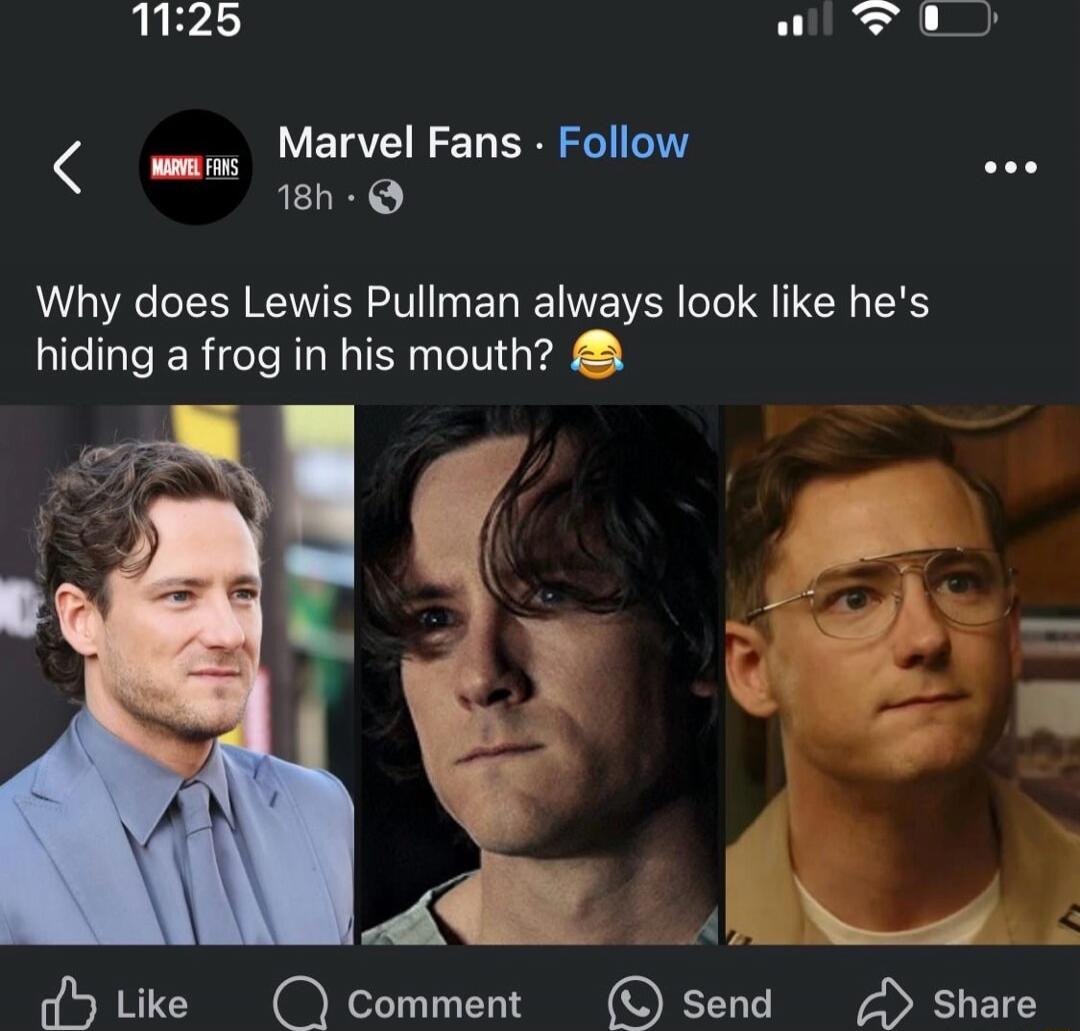Click the WhatsApp Send icon

tap(636, 1004)
